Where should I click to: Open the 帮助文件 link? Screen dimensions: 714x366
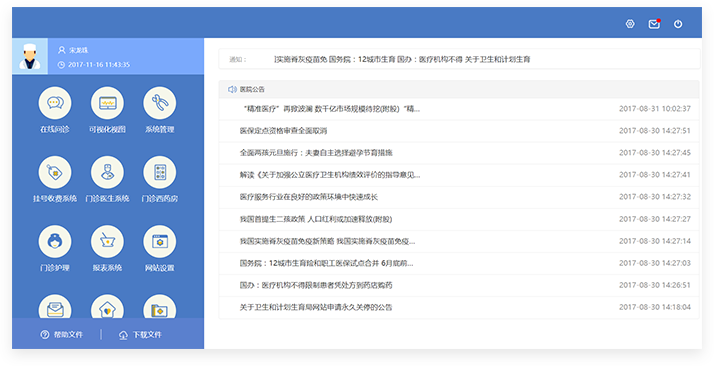68,335
